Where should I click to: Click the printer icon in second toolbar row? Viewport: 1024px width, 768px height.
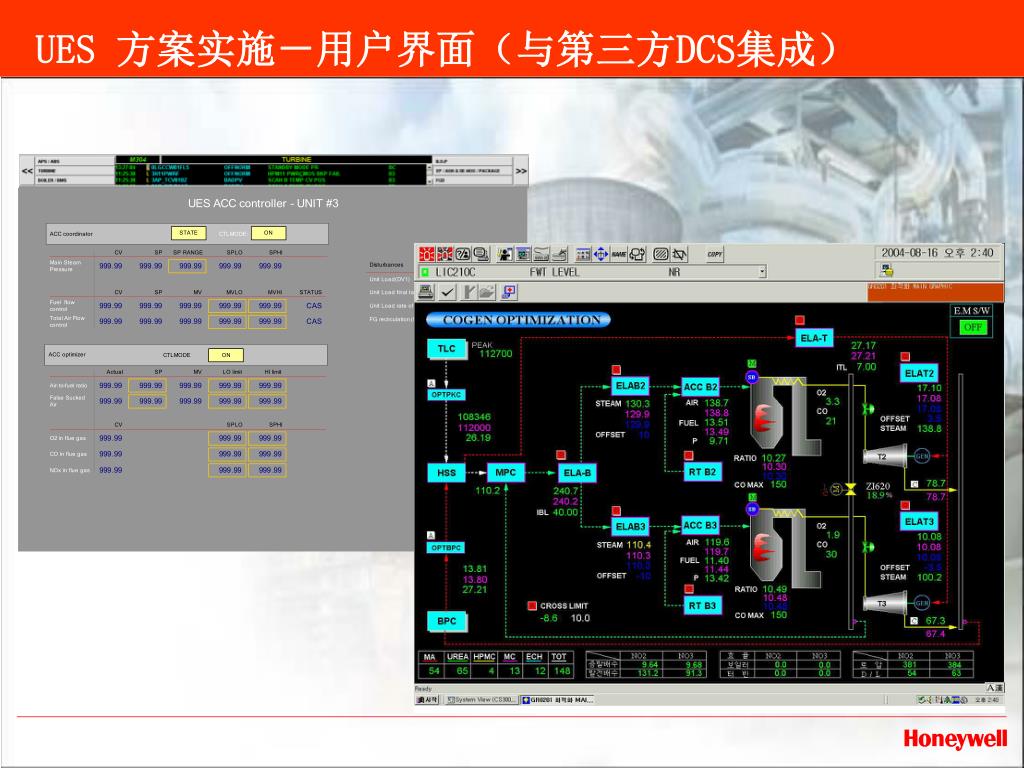coord(426,291)
